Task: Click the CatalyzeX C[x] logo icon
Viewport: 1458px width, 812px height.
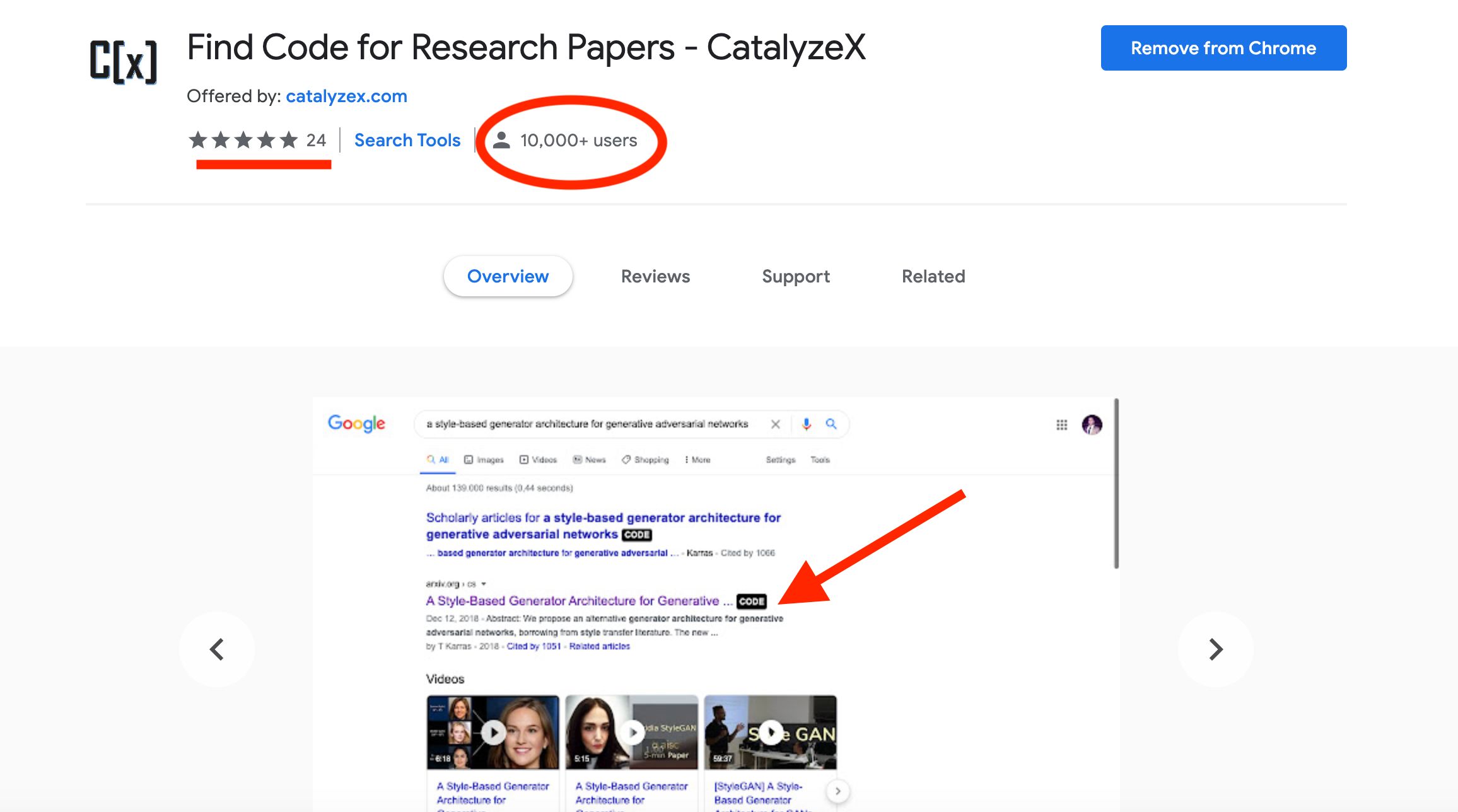Action: 123,61
